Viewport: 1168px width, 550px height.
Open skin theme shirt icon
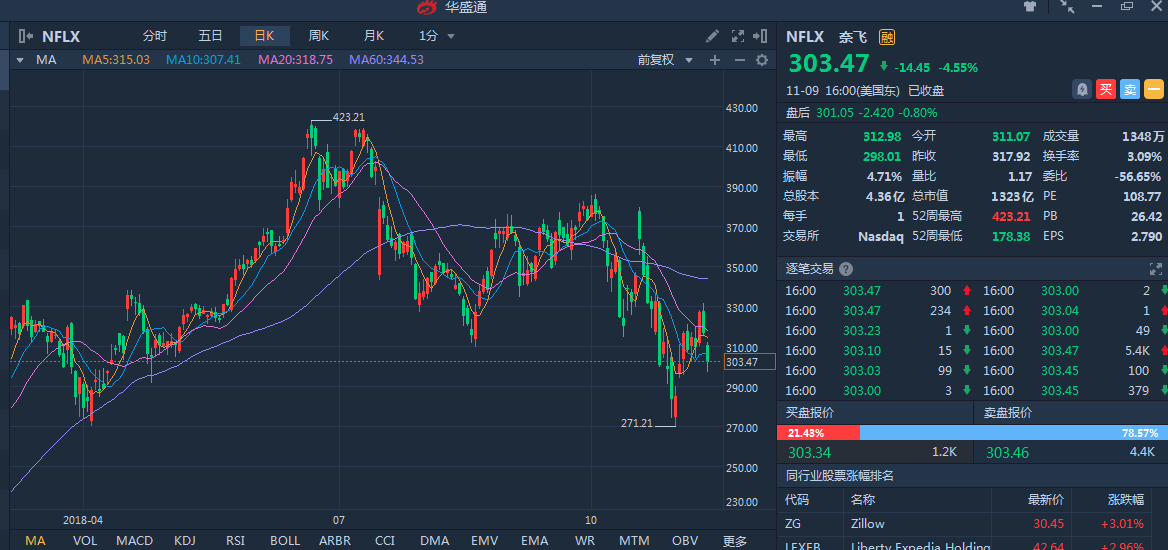click(1031, 7)
